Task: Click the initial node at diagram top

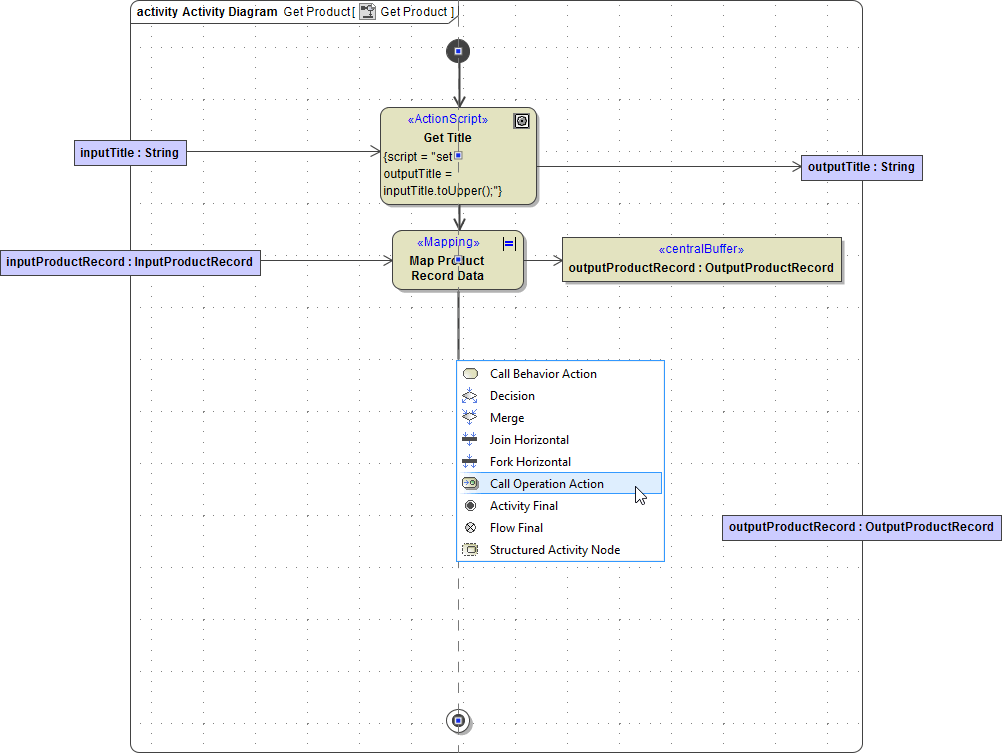Action: pyautogui.click(x=458, y=51)
